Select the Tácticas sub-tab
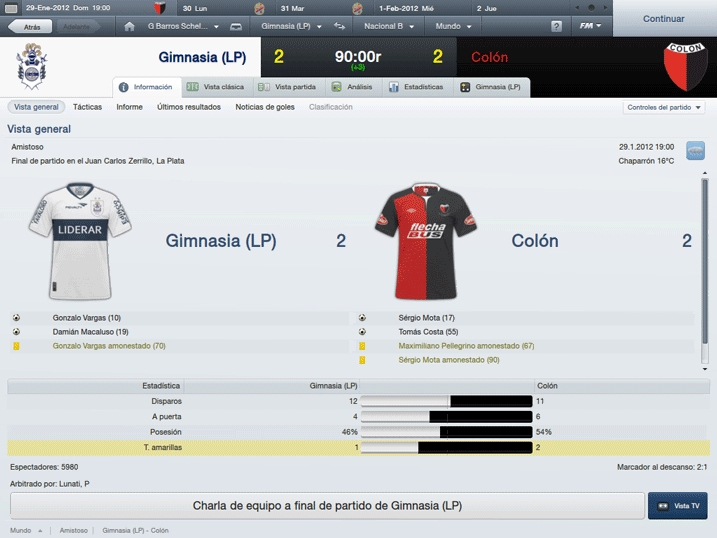717x538 pixels. [87, 107]
